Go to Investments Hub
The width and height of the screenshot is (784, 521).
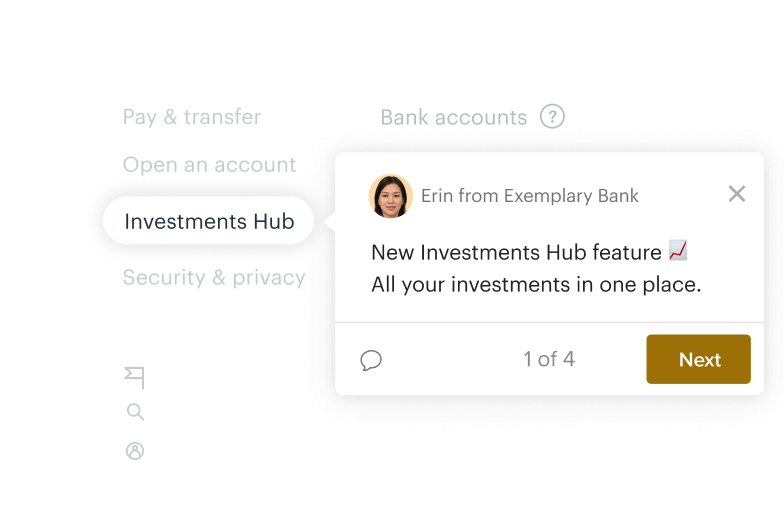click(209, 221)
